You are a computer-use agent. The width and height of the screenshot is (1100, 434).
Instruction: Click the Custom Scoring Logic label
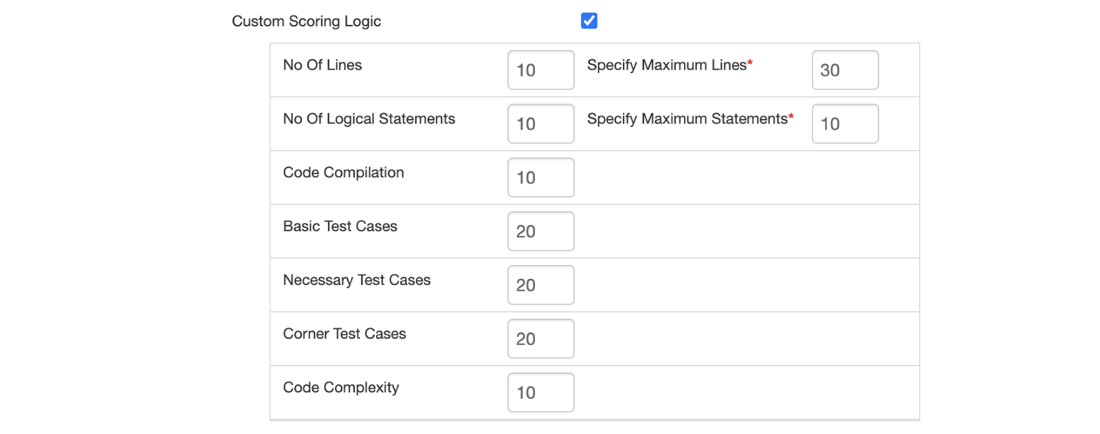pyautogui.click(x=306, y=21)
